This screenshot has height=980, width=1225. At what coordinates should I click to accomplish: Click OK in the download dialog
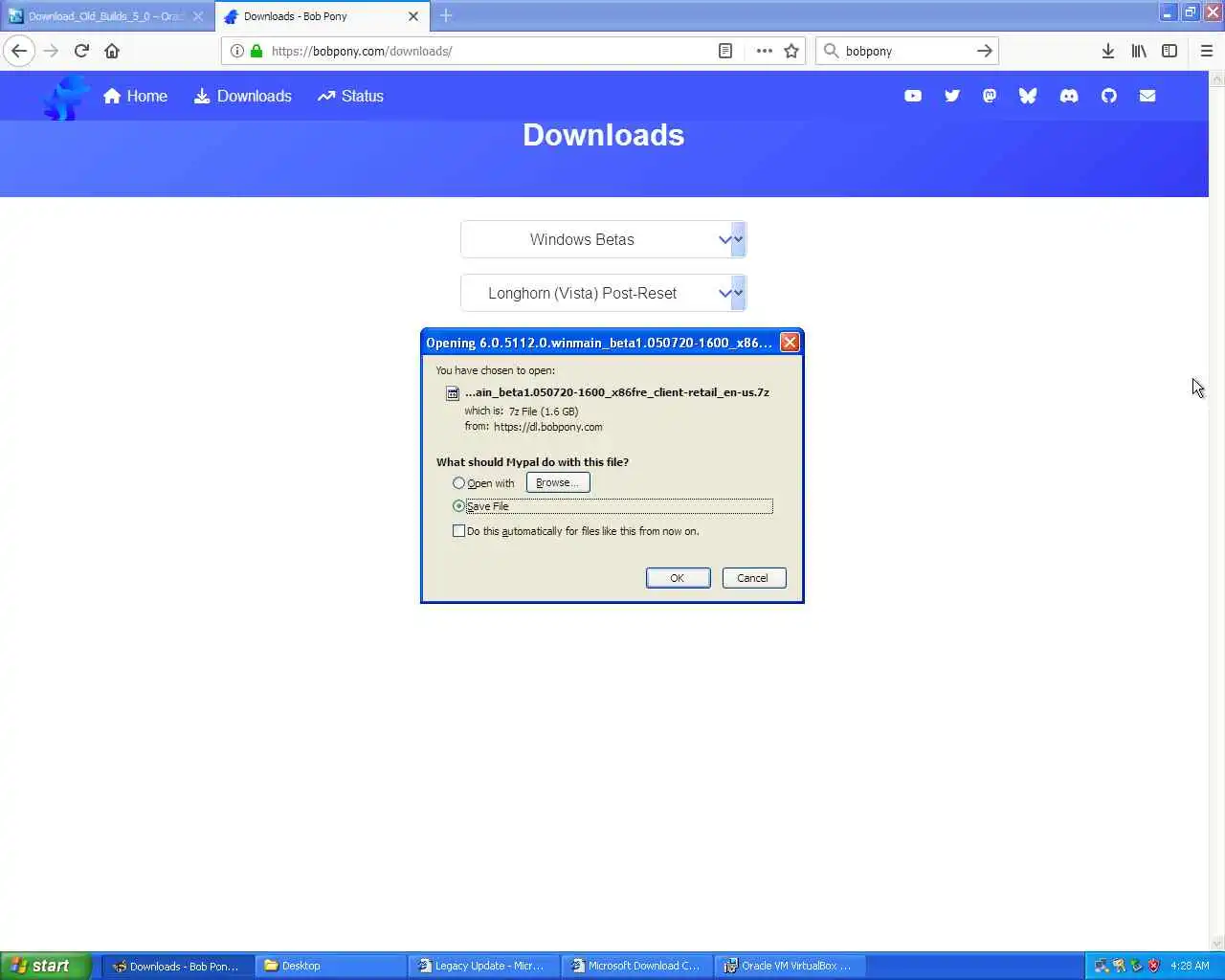pos(678,578)
